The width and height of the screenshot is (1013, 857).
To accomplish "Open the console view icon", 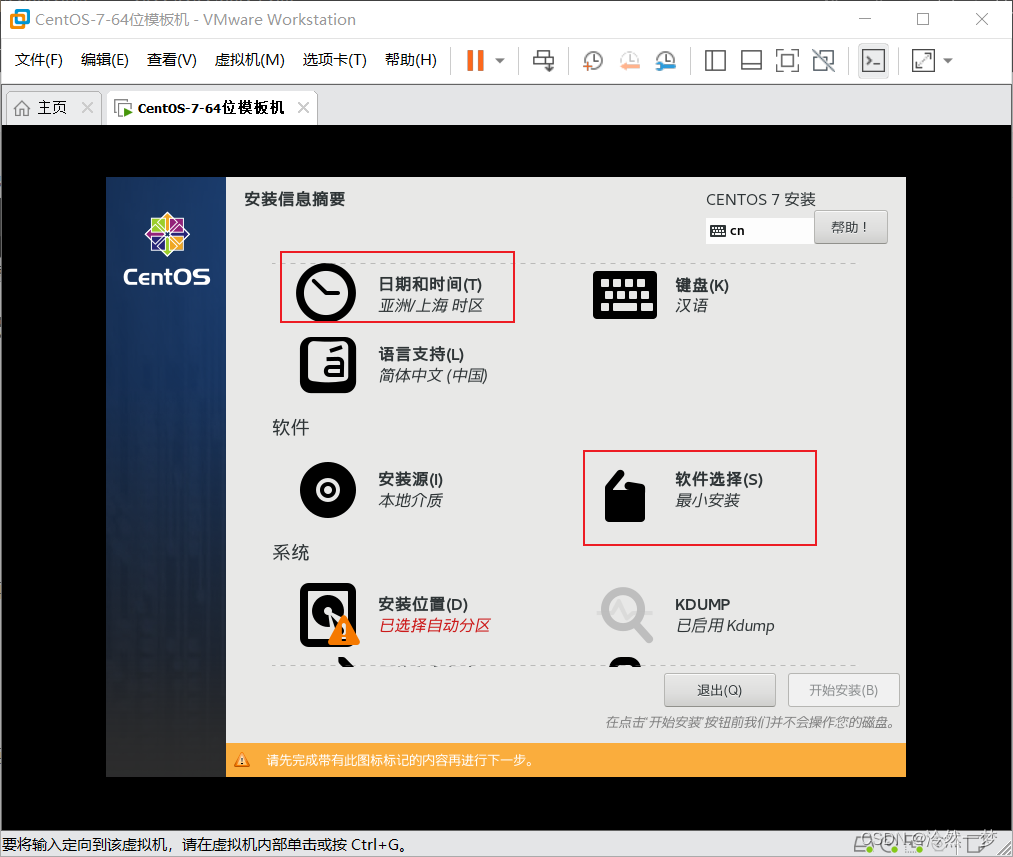I will 873,61.
